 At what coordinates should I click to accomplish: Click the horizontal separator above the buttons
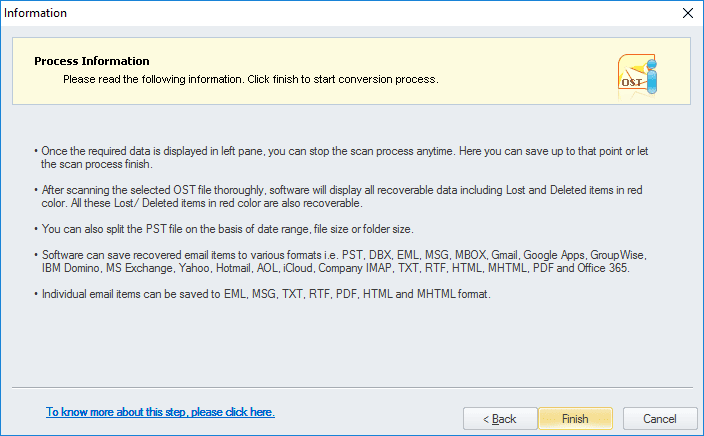pos(350,387)
